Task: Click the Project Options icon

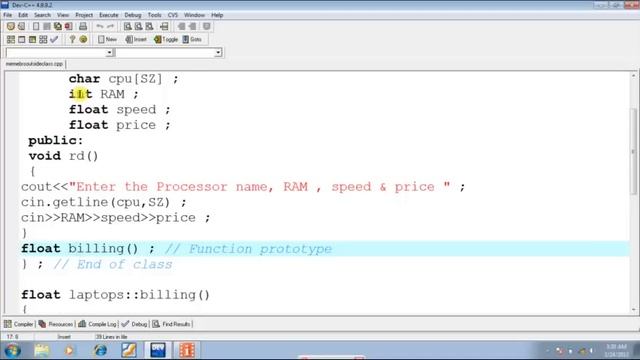Action: pos(207,27)
